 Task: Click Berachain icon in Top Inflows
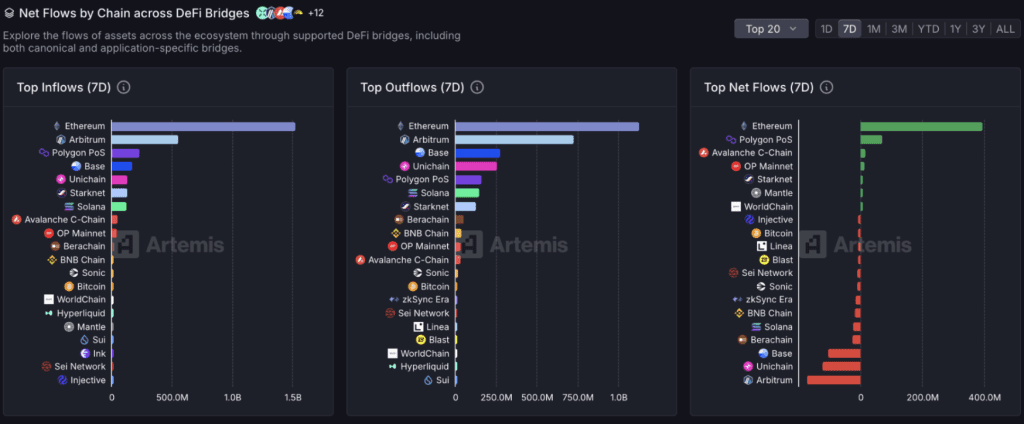[x=55, y=246]
